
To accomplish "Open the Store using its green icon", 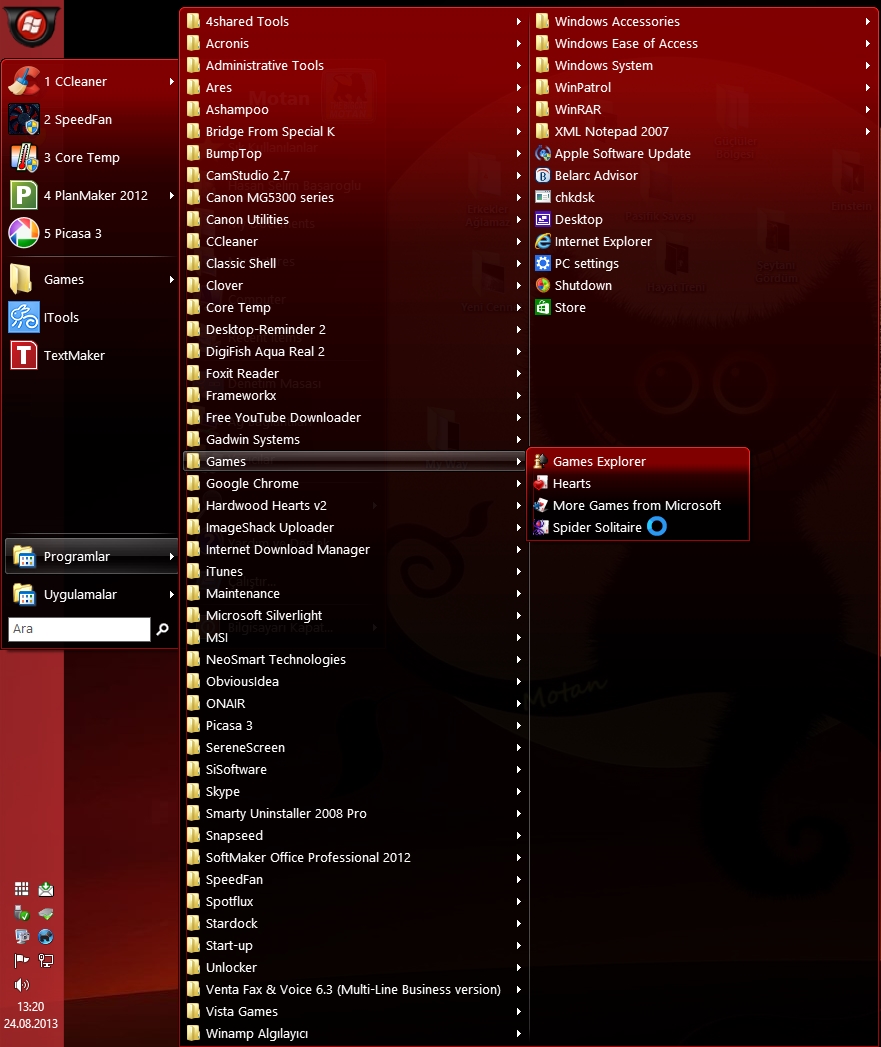I will click(543, 308).
